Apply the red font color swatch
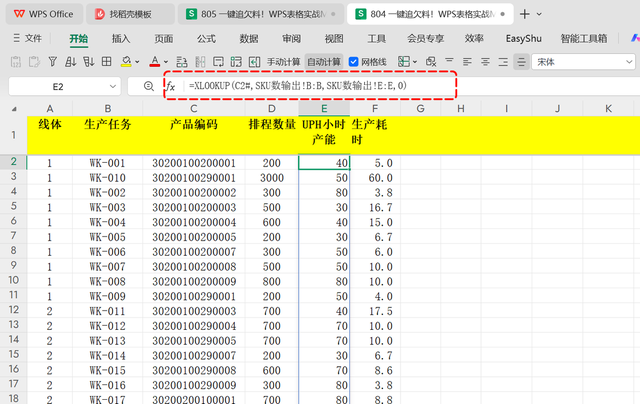This screenshot has height=404, width=640. [155, 62]
